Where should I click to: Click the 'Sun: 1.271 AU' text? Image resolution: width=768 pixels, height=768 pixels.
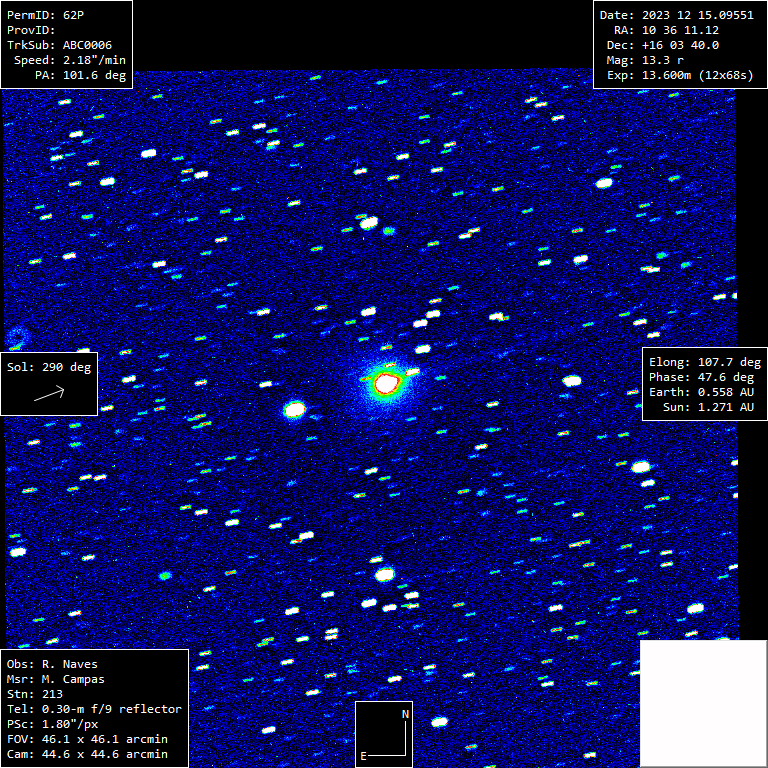tap(708, 407)
